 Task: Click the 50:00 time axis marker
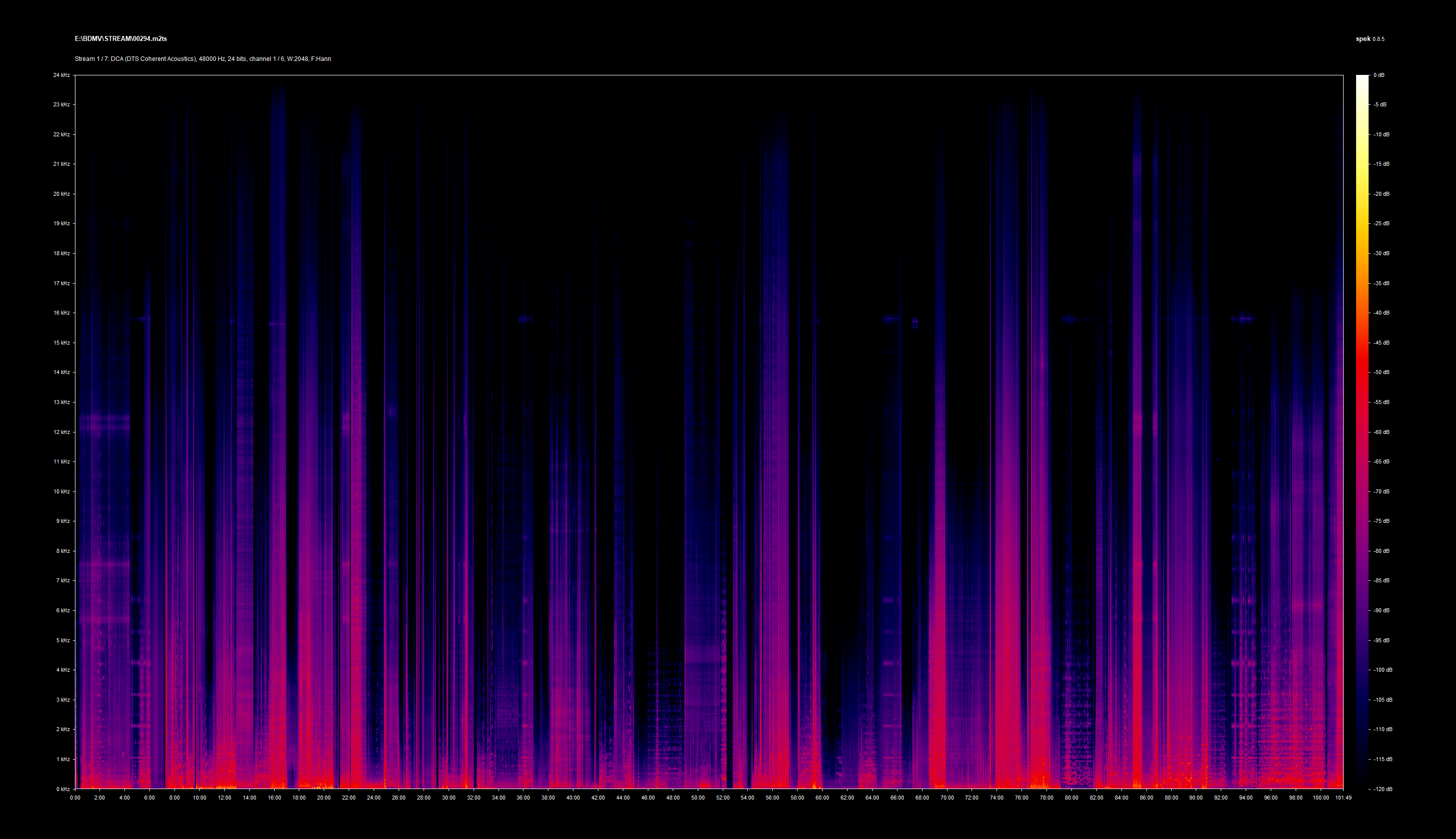tap(698, 798)
